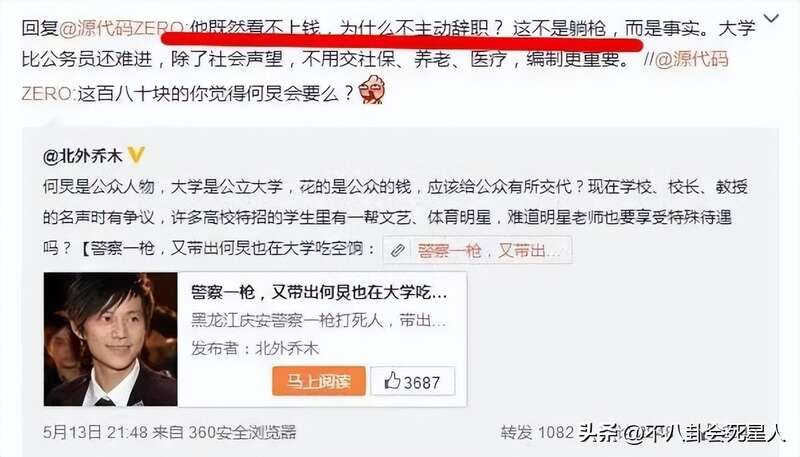Click the thumbs-up like icon

click(392, 380)
